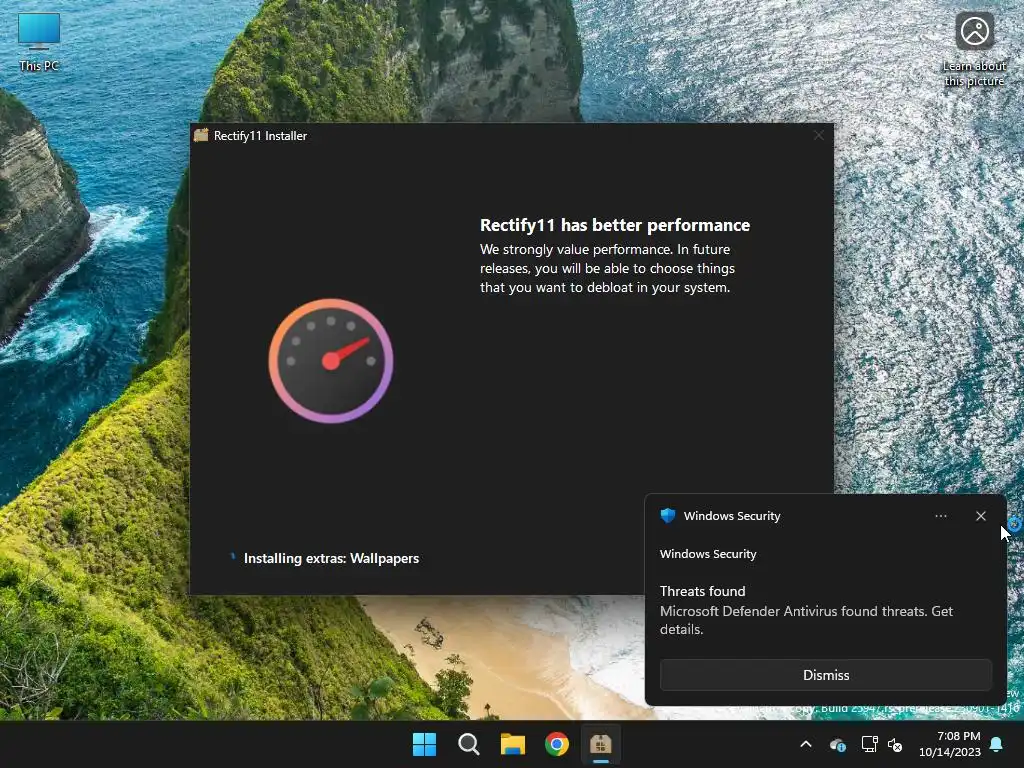This screenshot has width=1024, height=768.
Task: Click the Threats found heading
Action: pyautogui.click(x=702, y=591)
